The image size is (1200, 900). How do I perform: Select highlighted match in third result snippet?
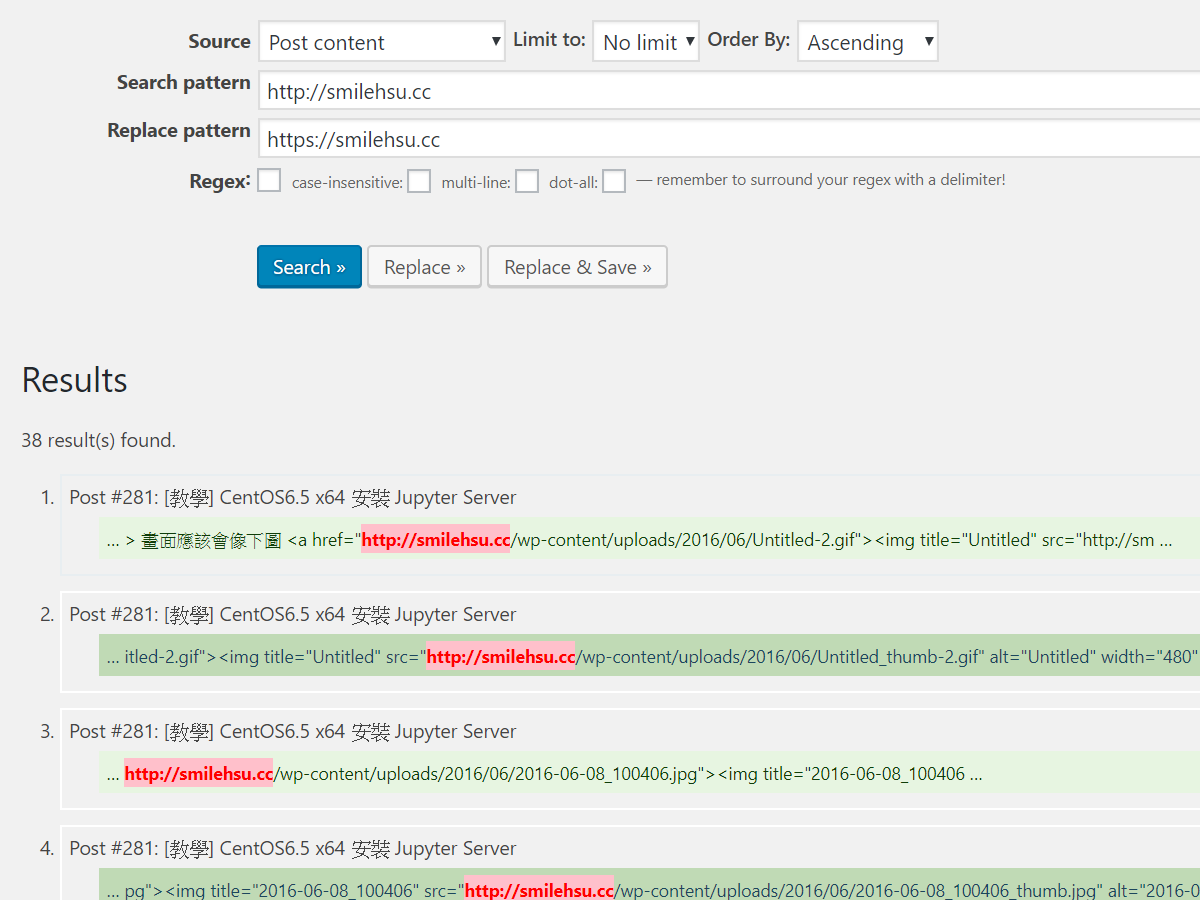point(198,774)
